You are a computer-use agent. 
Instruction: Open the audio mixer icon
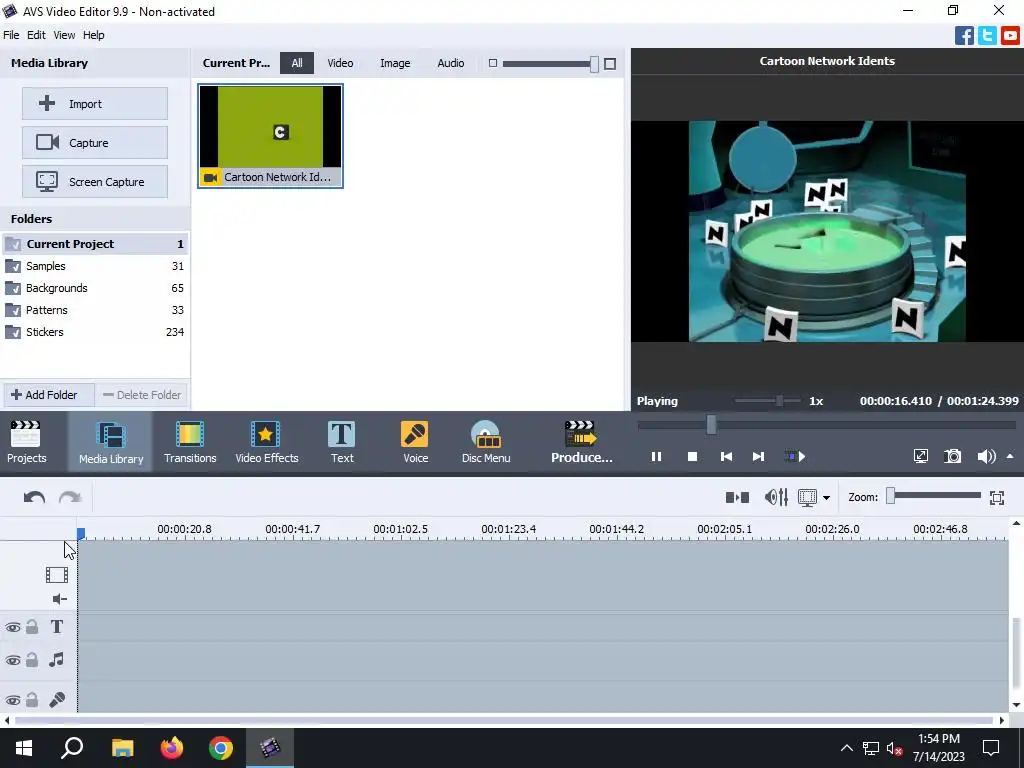click(776, 498)
